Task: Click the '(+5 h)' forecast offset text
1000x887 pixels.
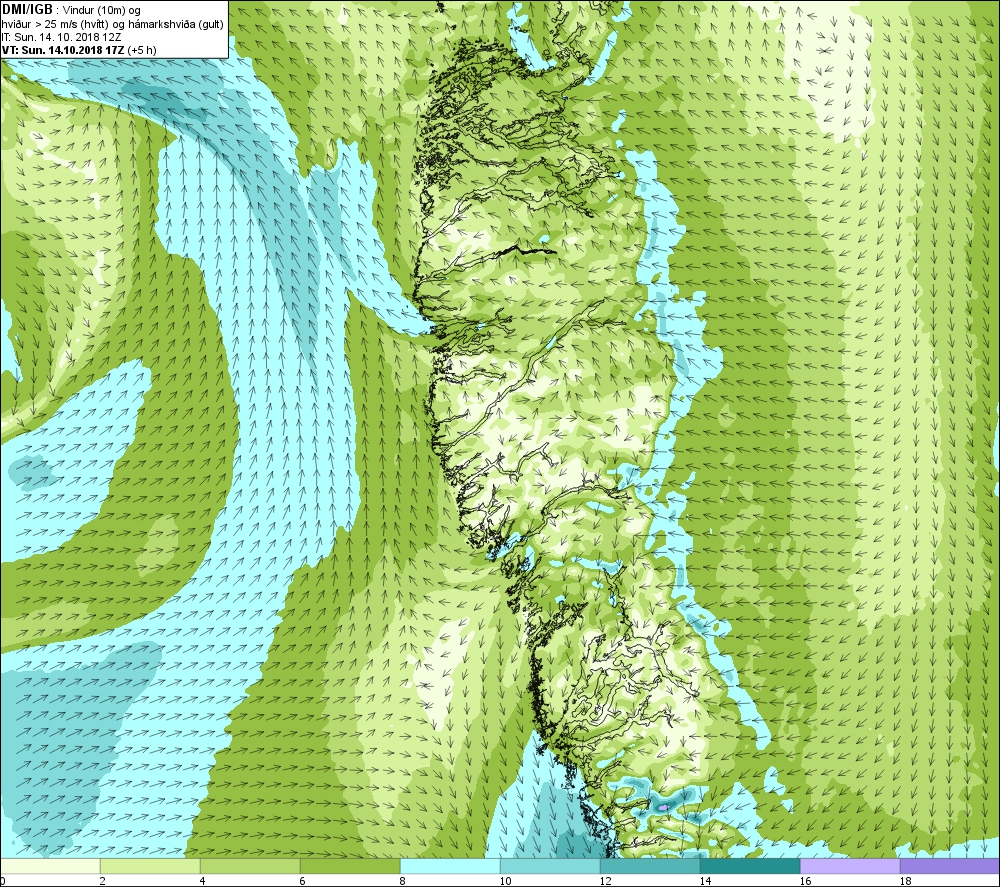Action: (x=142, y=50)
